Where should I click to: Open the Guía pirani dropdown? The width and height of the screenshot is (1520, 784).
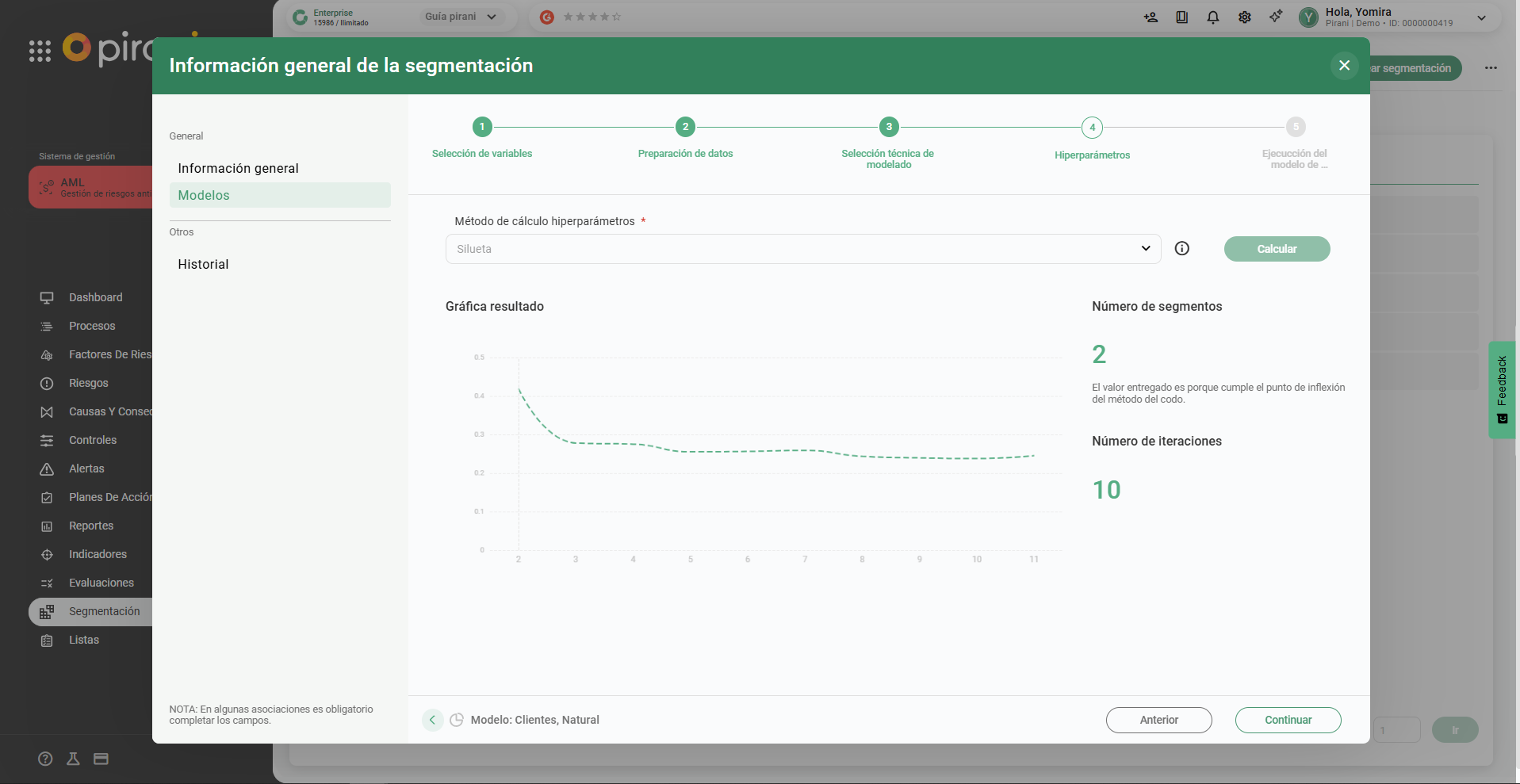point(460,17)
